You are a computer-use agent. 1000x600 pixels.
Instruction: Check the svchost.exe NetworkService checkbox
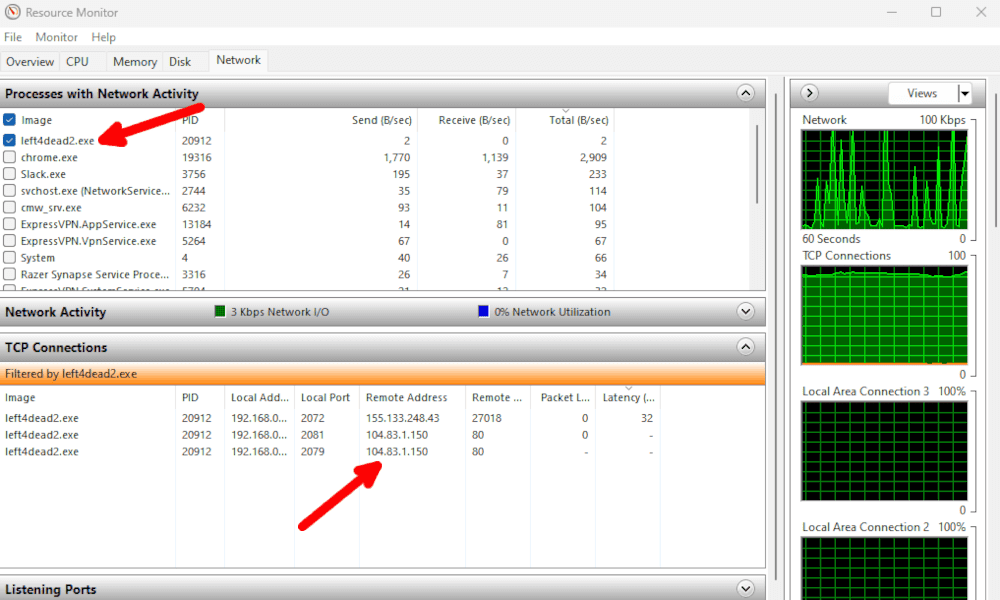pos(10,191)
